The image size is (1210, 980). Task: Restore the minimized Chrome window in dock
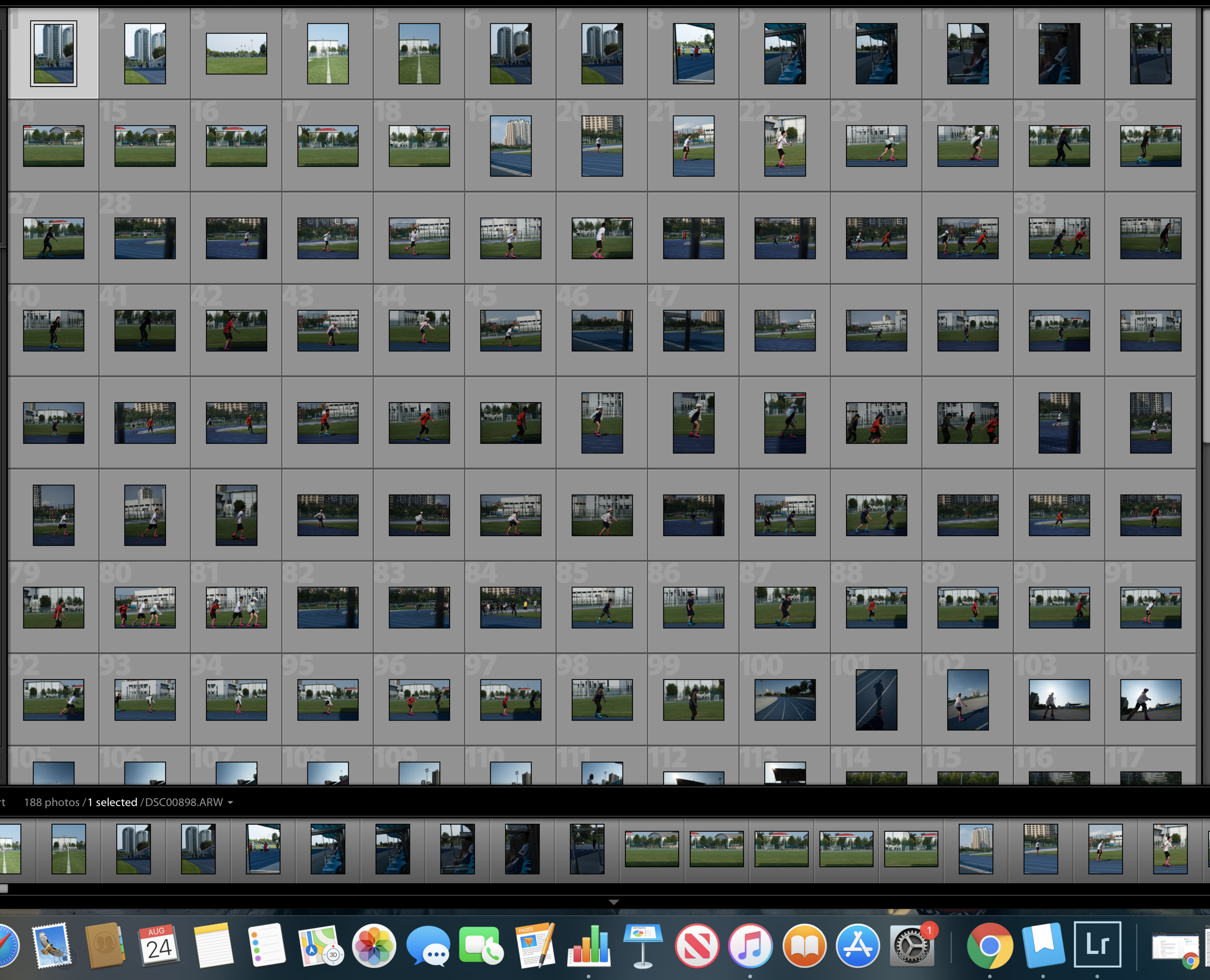1177,947
